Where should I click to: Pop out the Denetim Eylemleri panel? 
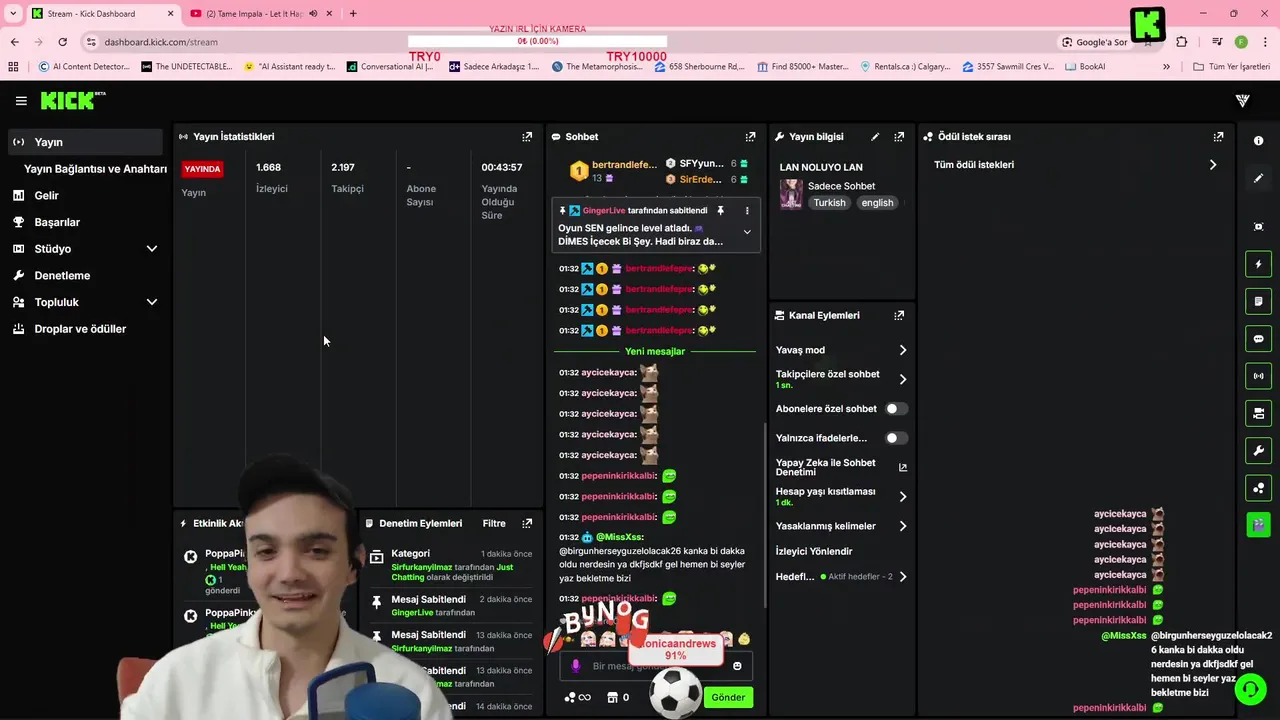click(527, 523)
